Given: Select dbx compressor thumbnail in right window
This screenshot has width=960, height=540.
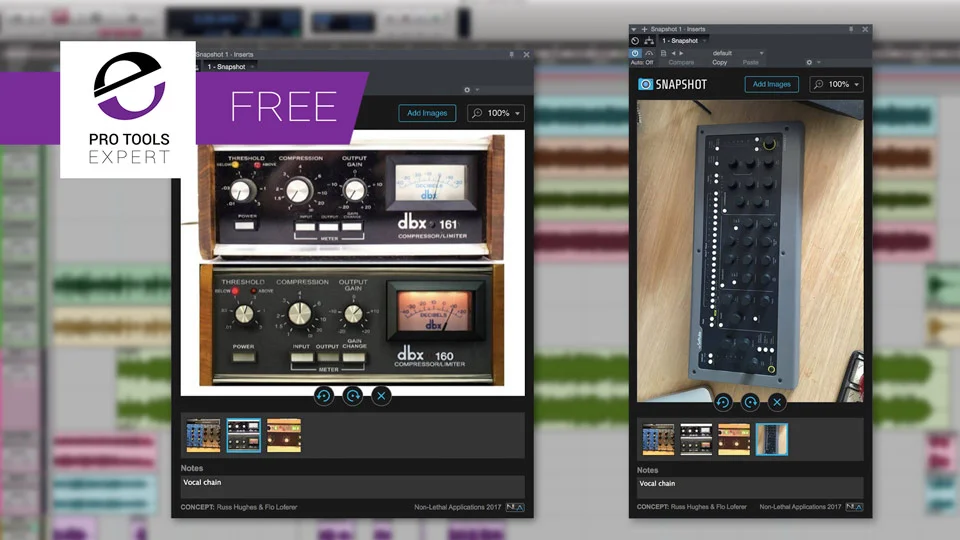Looking at the screenshot, I should [x=696, y=439].
